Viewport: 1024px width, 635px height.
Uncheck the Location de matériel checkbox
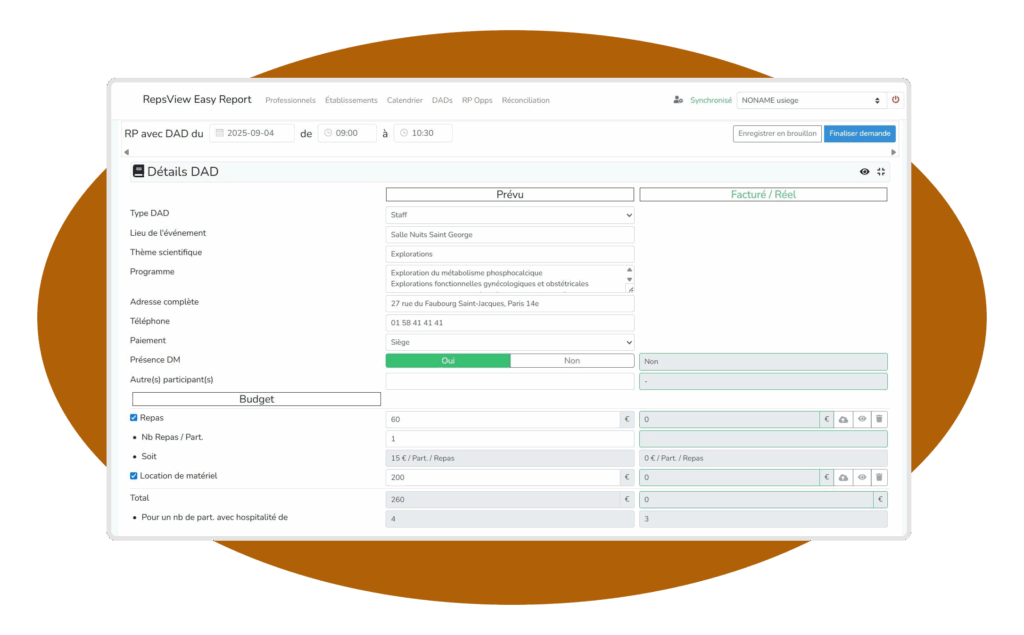pyautogui.click(x=135, y=476)
